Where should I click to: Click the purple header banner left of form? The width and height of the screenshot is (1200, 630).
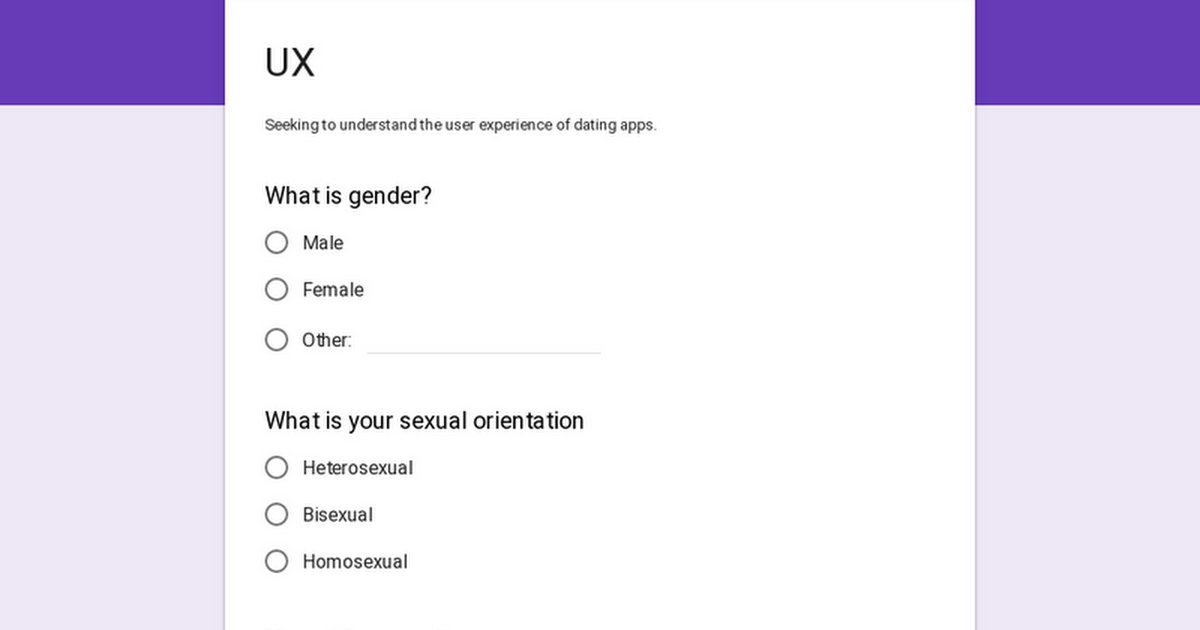pyautogui.click(x=110, y=50)
